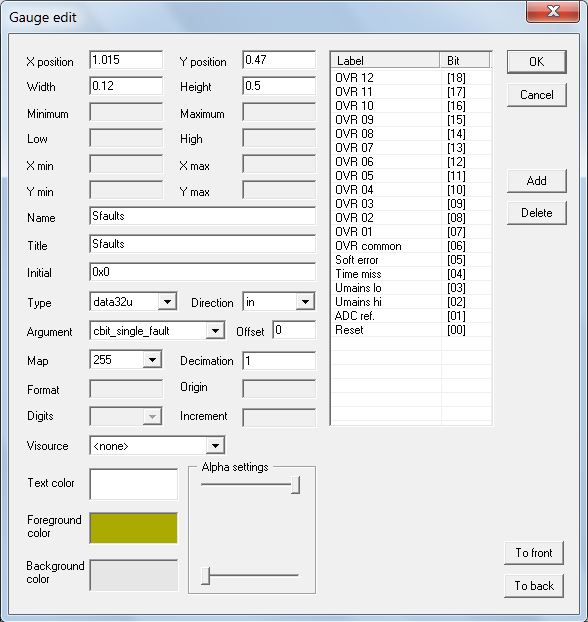
Task: Send gauge To back
Action: (x=534, y=586)
